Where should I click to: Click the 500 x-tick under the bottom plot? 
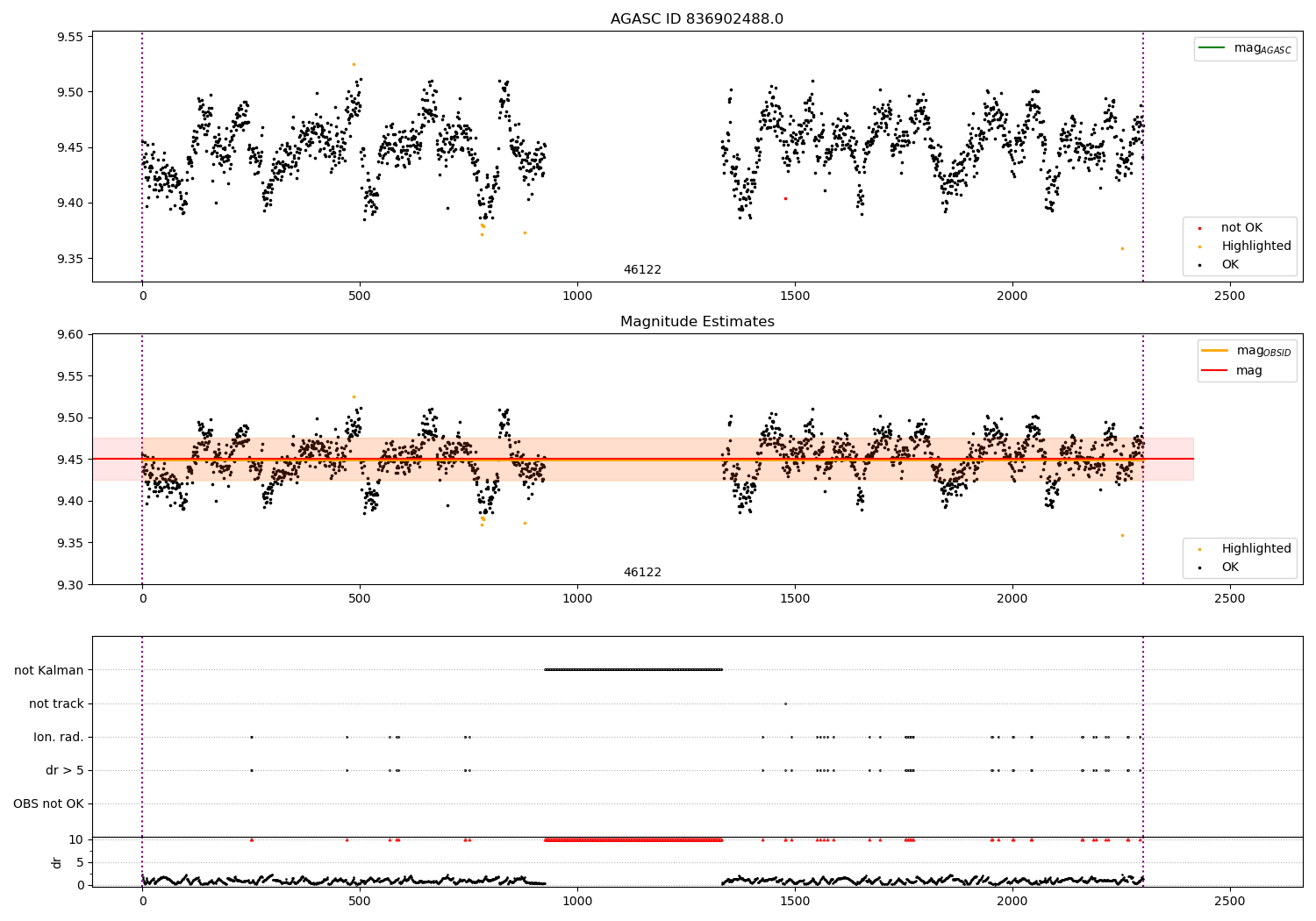[360, 901]
